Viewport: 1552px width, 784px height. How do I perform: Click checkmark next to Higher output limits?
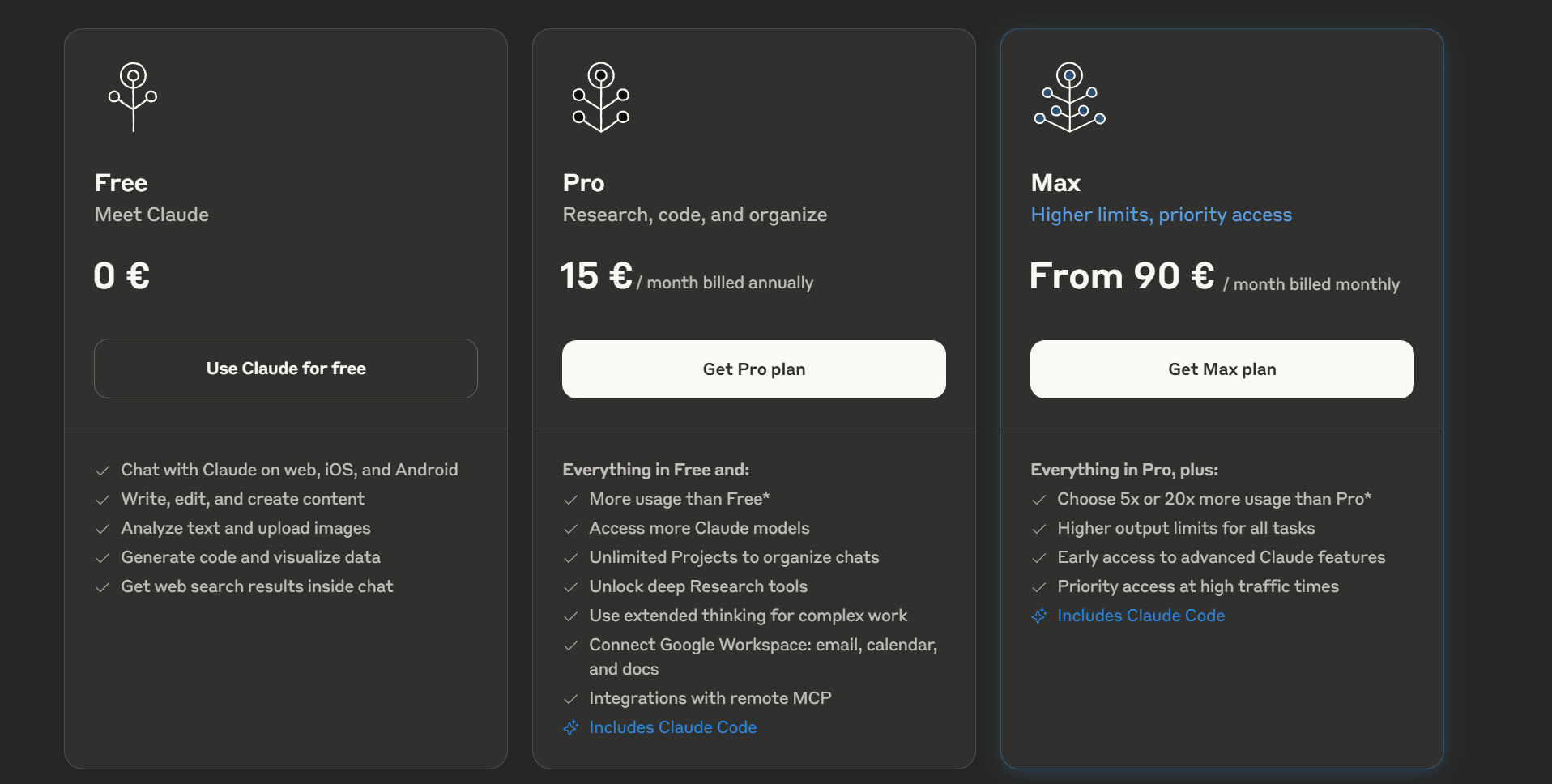tap(1039, 529)
